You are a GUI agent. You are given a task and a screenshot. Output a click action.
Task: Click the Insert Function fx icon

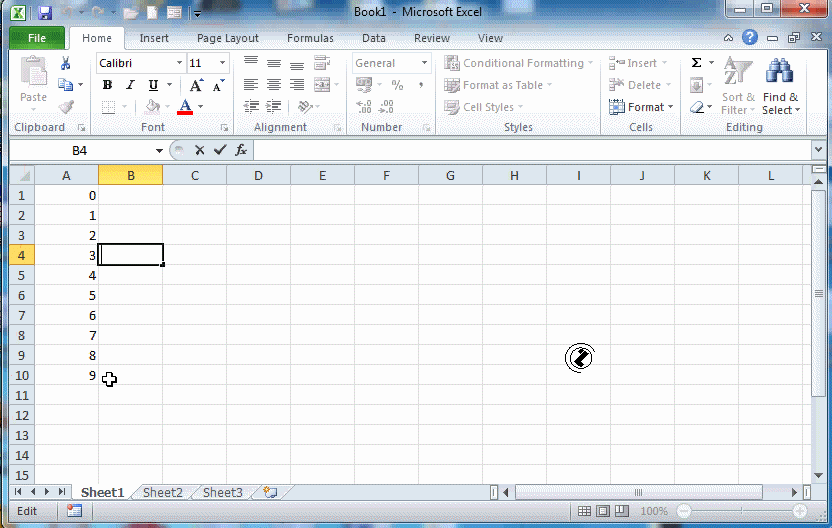pyautogui.click(x=241, y=150)
